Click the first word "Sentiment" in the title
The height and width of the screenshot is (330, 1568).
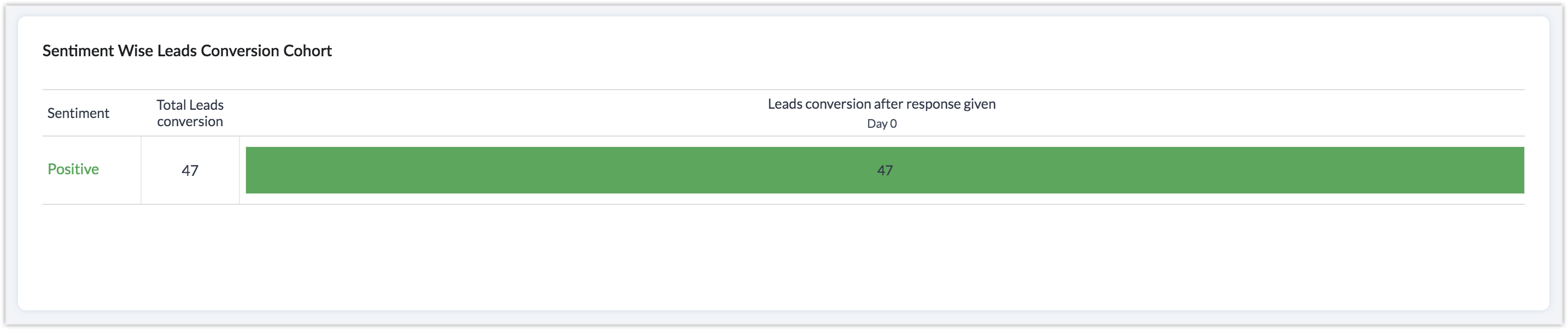[x=78, y=51]
